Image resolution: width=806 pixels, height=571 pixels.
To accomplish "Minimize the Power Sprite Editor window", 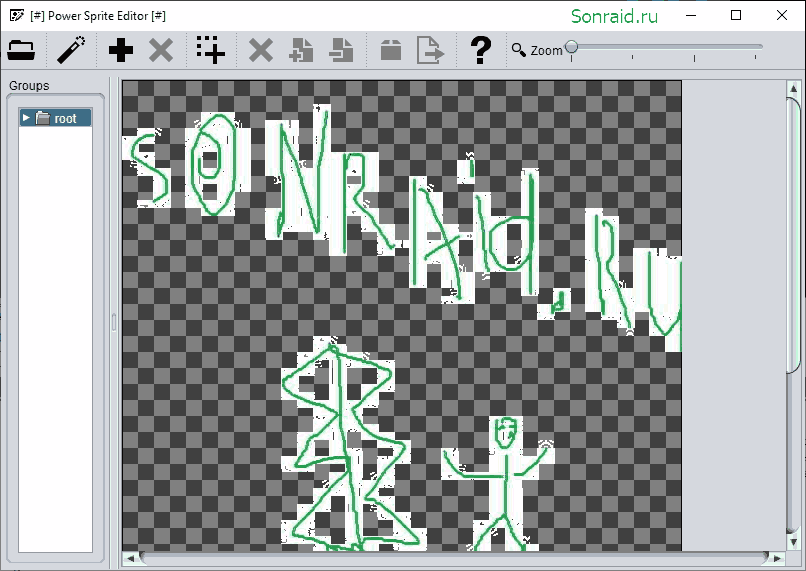I will pos(691,15).
